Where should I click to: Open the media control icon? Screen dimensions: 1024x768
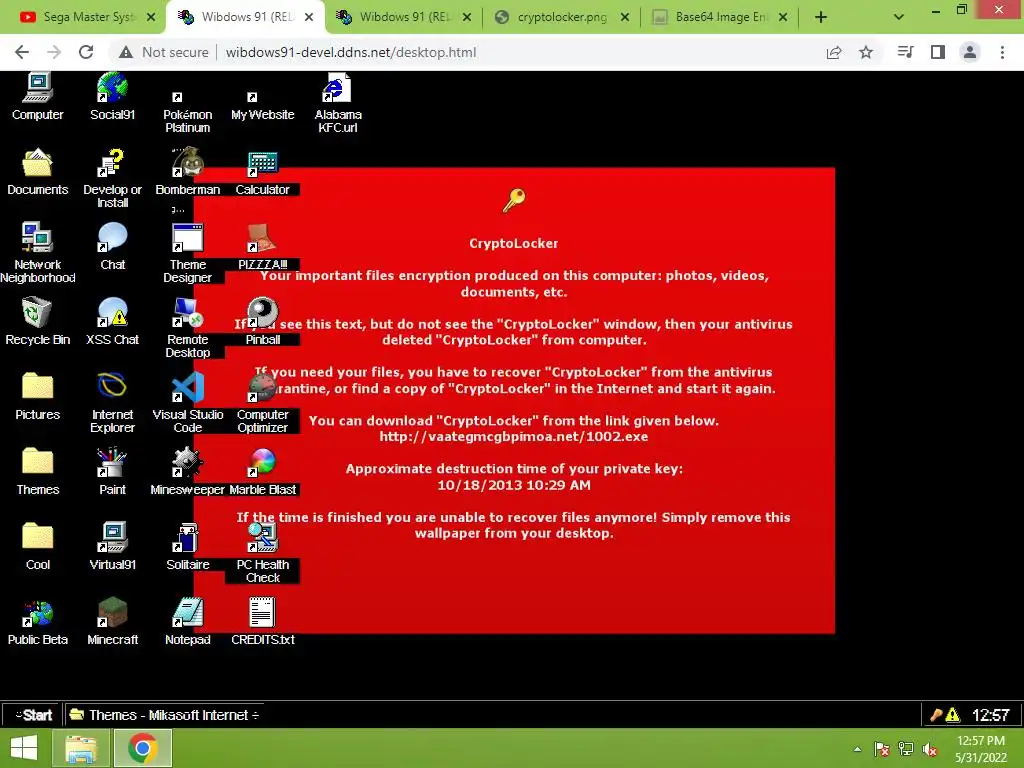(905, 52)
